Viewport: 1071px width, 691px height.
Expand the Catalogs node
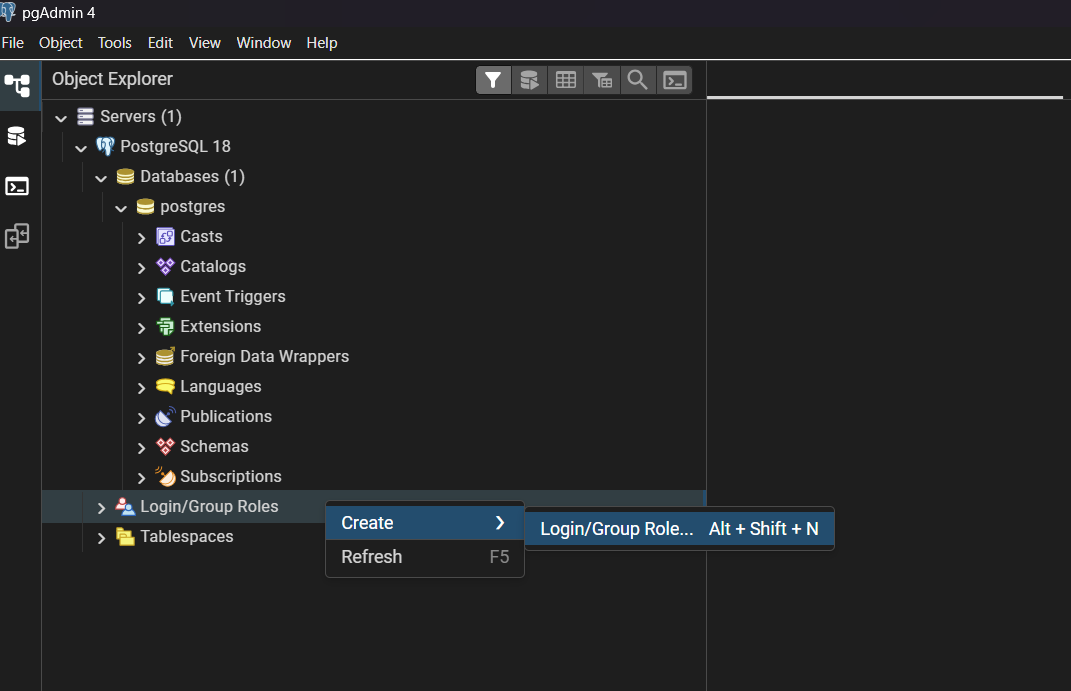tap(141, 268)
